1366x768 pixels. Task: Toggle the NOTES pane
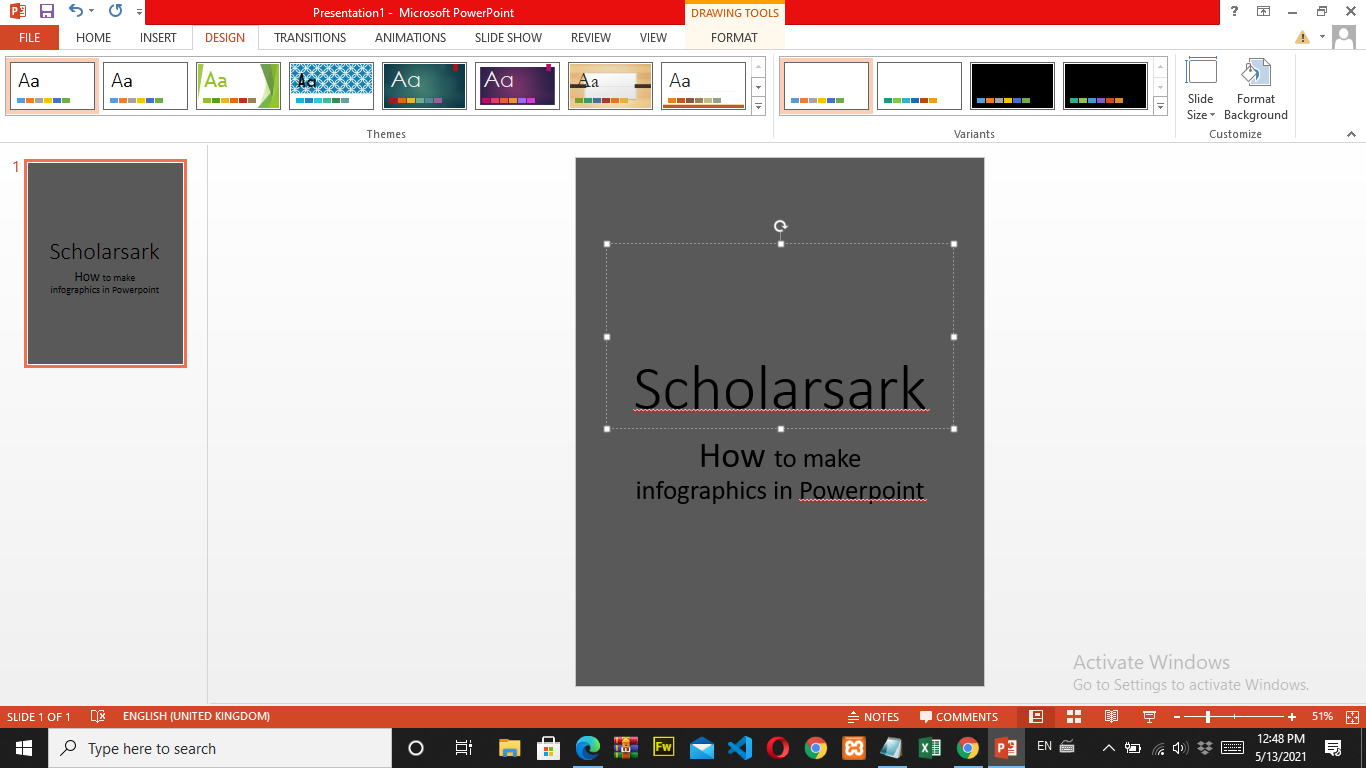coord(873,716)
